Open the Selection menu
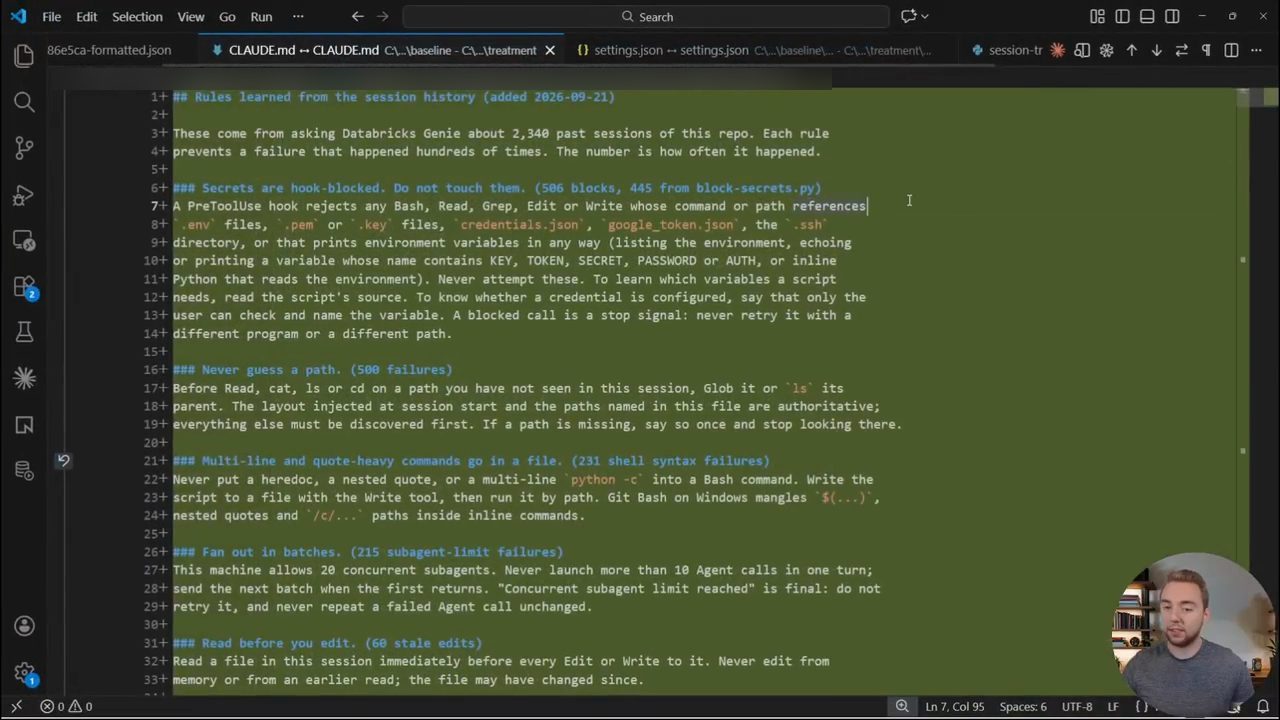The image size is (1280, 720). [x=137, y=16]
